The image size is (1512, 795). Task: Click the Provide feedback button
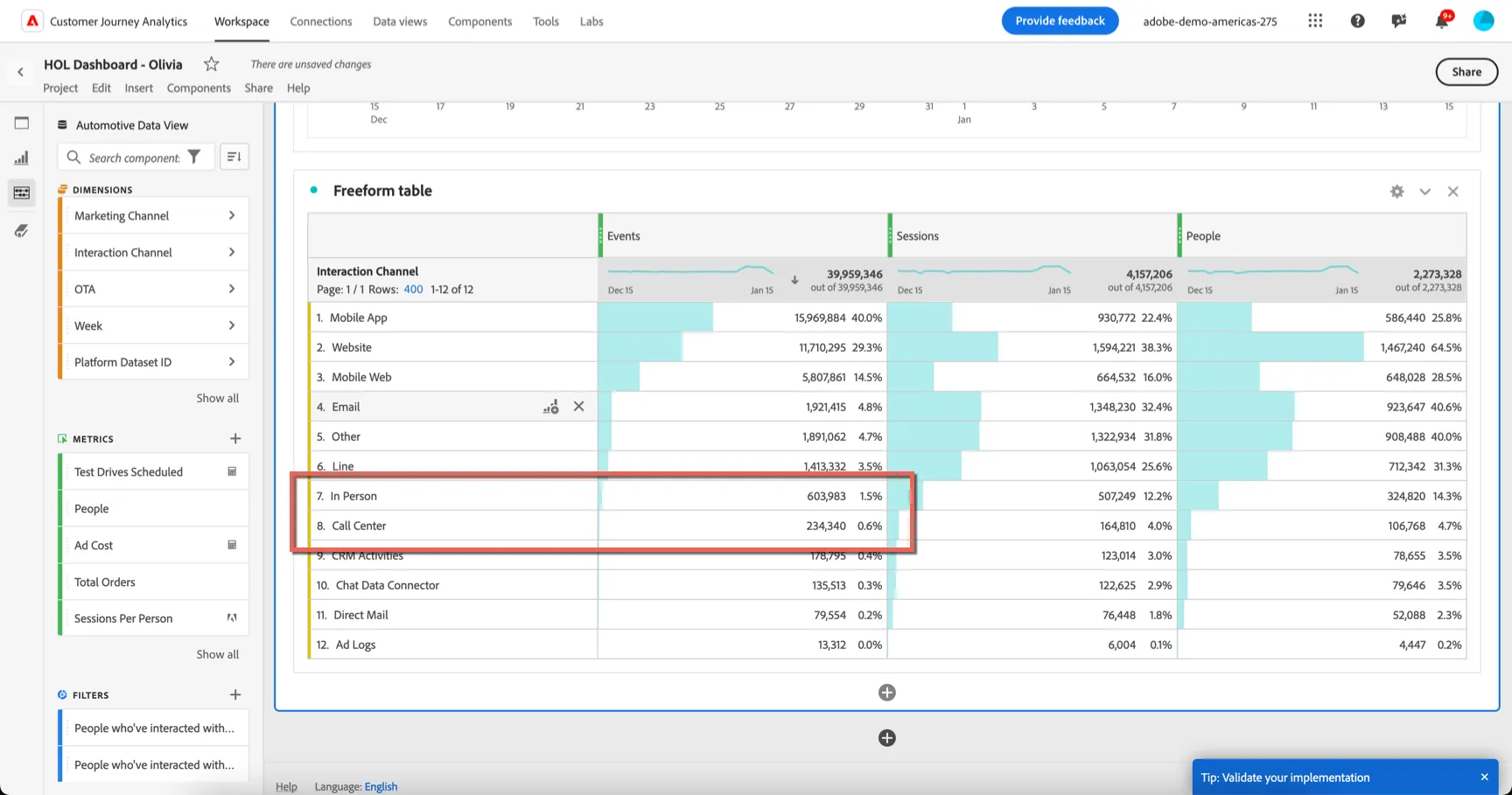coord(1060,21)
